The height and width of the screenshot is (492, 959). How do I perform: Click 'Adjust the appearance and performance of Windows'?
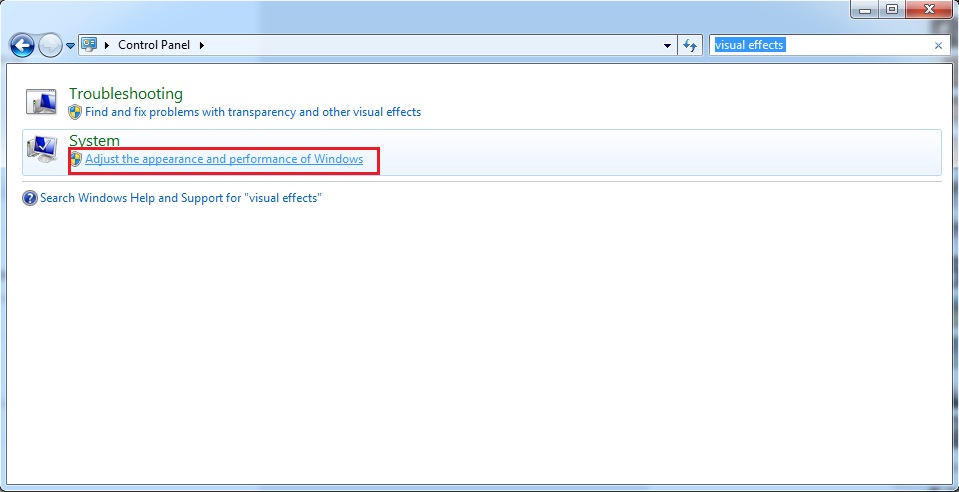[224, 159]
